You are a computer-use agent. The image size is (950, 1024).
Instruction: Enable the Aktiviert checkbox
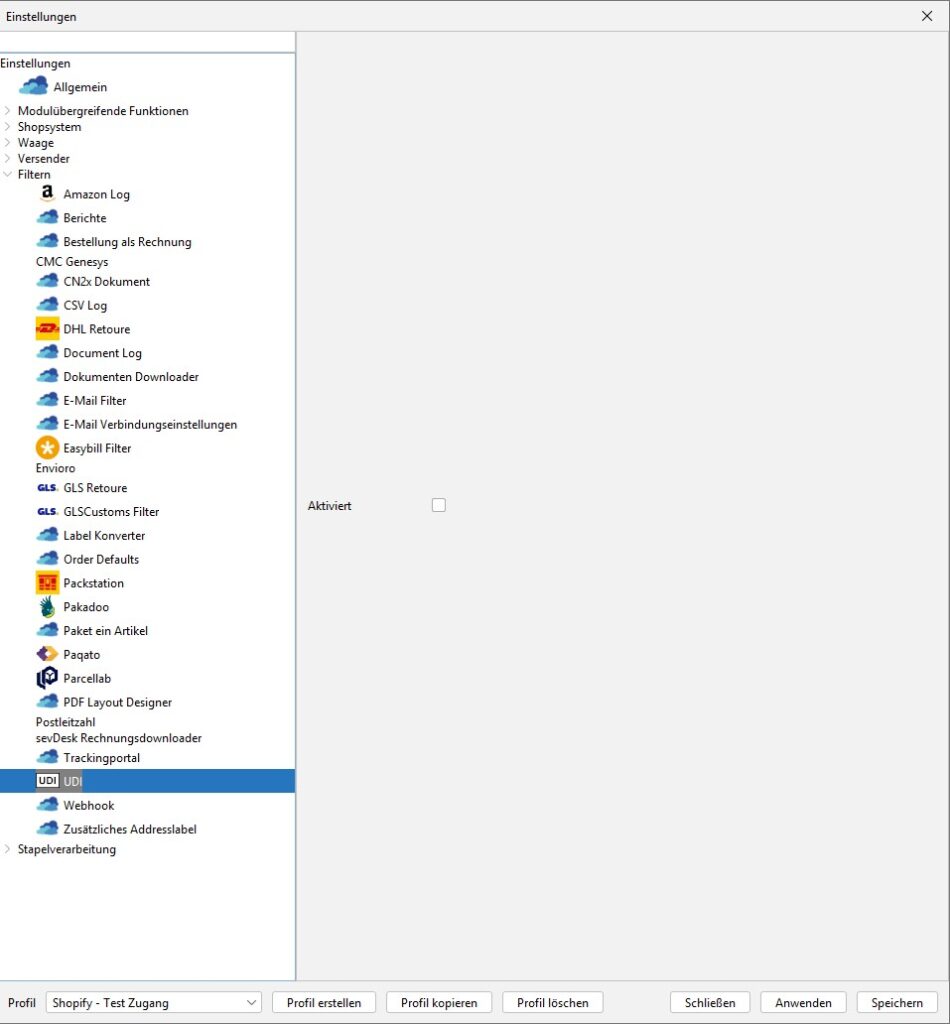[x=439, y=506]
